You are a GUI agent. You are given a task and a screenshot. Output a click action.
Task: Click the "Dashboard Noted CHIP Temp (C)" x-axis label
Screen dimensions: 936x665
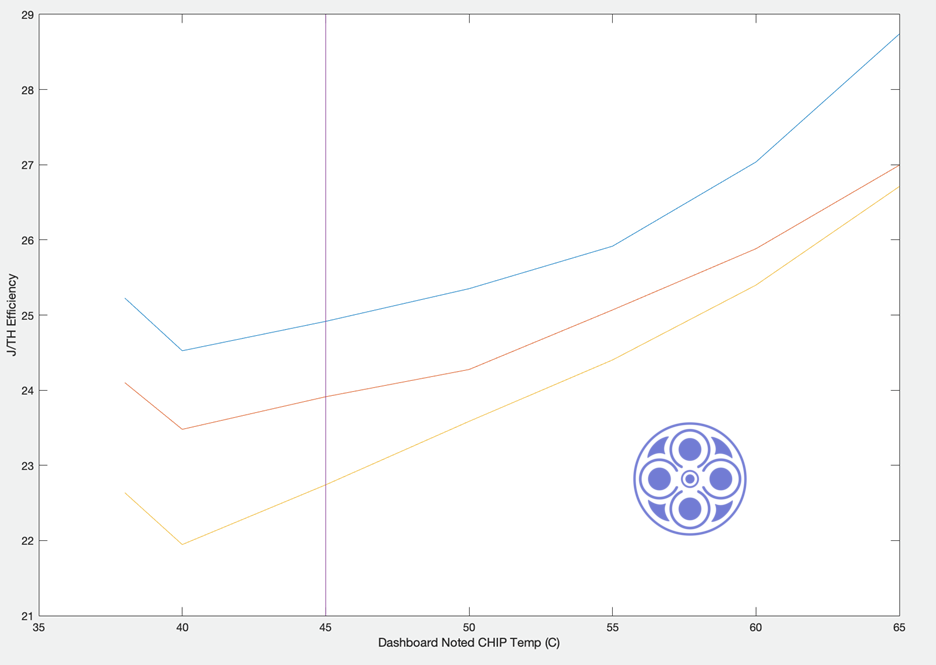click(x=469, y=643)
